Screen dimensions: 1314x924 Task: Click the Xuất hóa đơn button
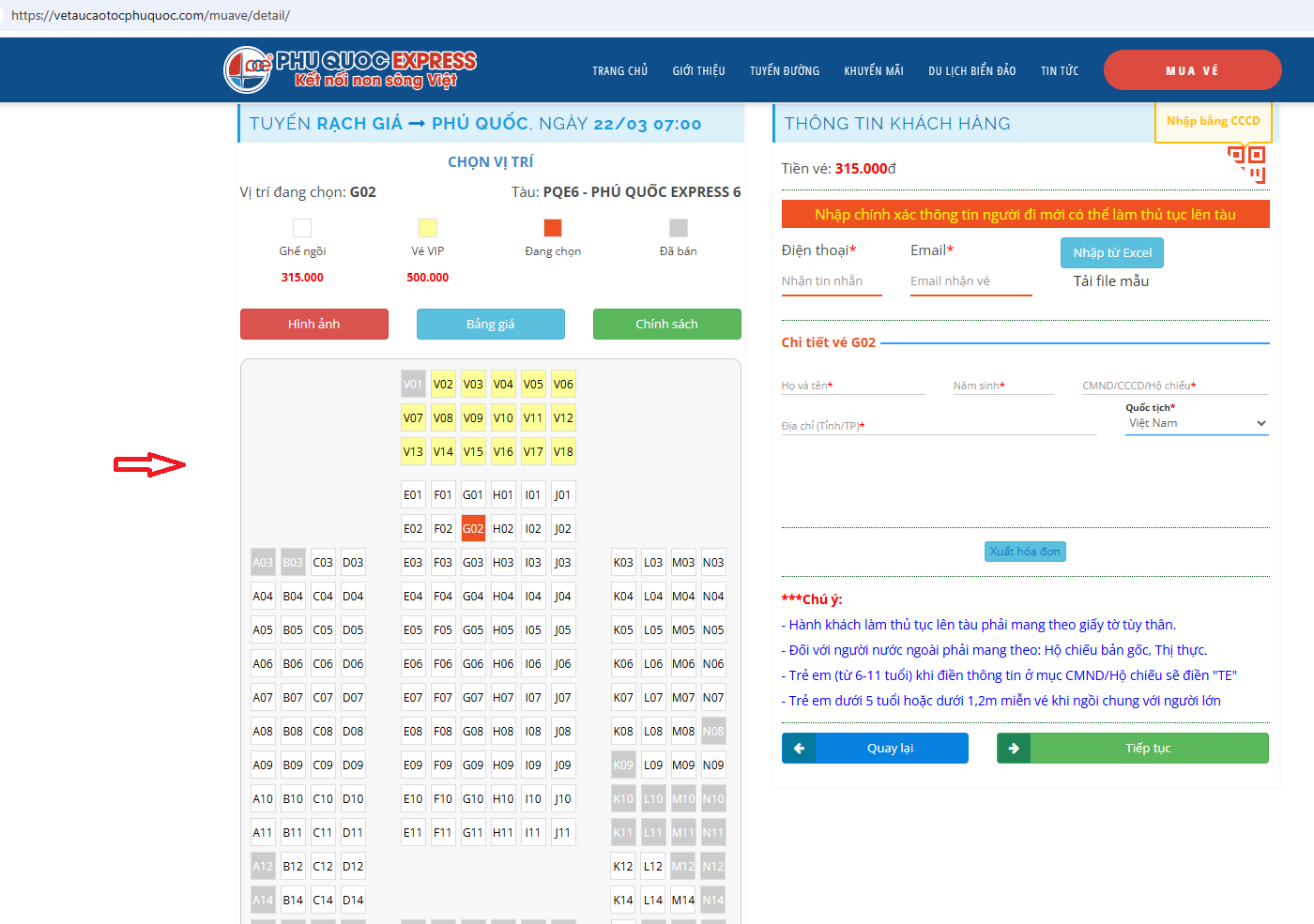click(x=1025, y=552)
